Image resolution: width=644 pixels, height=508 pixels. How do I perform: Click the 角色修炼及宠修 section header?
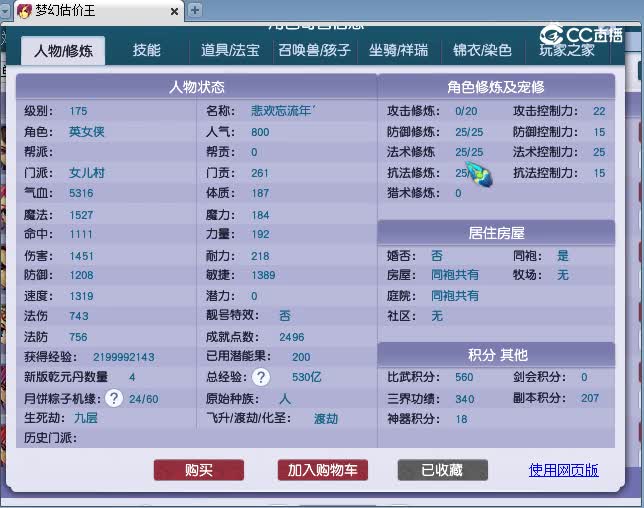coord(496,87)
